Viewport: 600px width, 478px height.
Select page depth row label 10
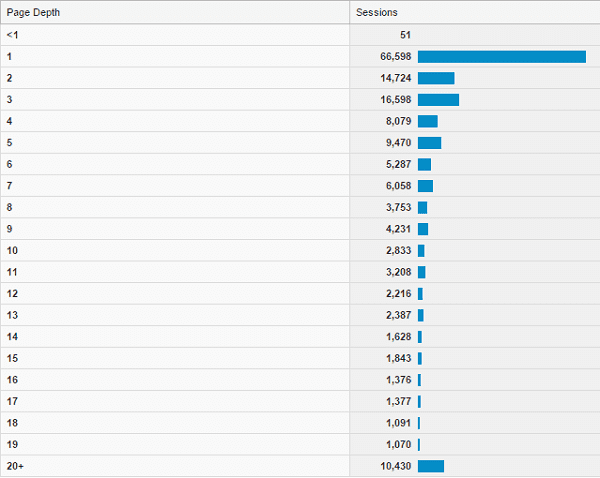(x=12, y=250)
